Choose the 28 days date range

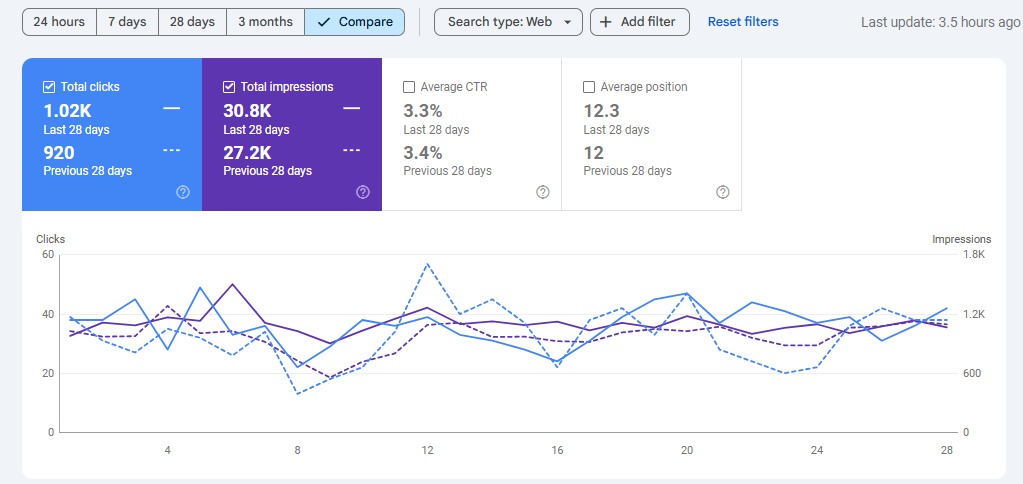click(x=192, y=22)
